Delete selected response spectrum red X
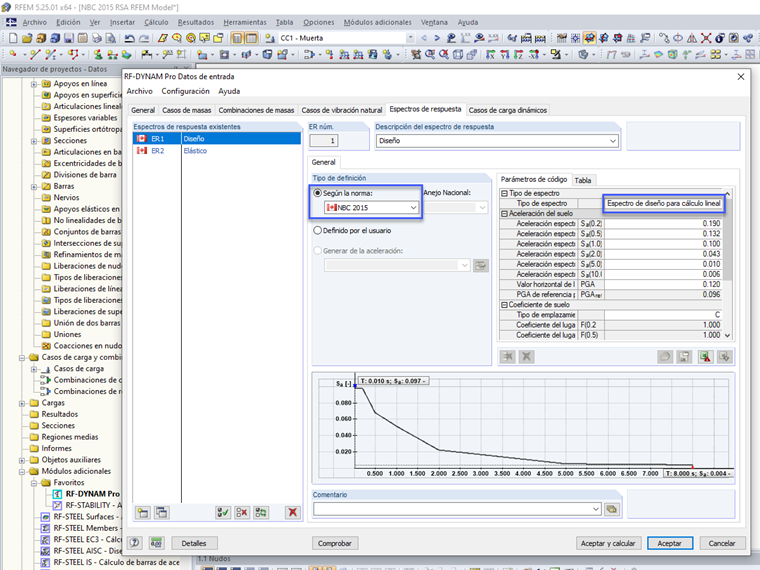This screenshot has width=760, height=570. 292,512
